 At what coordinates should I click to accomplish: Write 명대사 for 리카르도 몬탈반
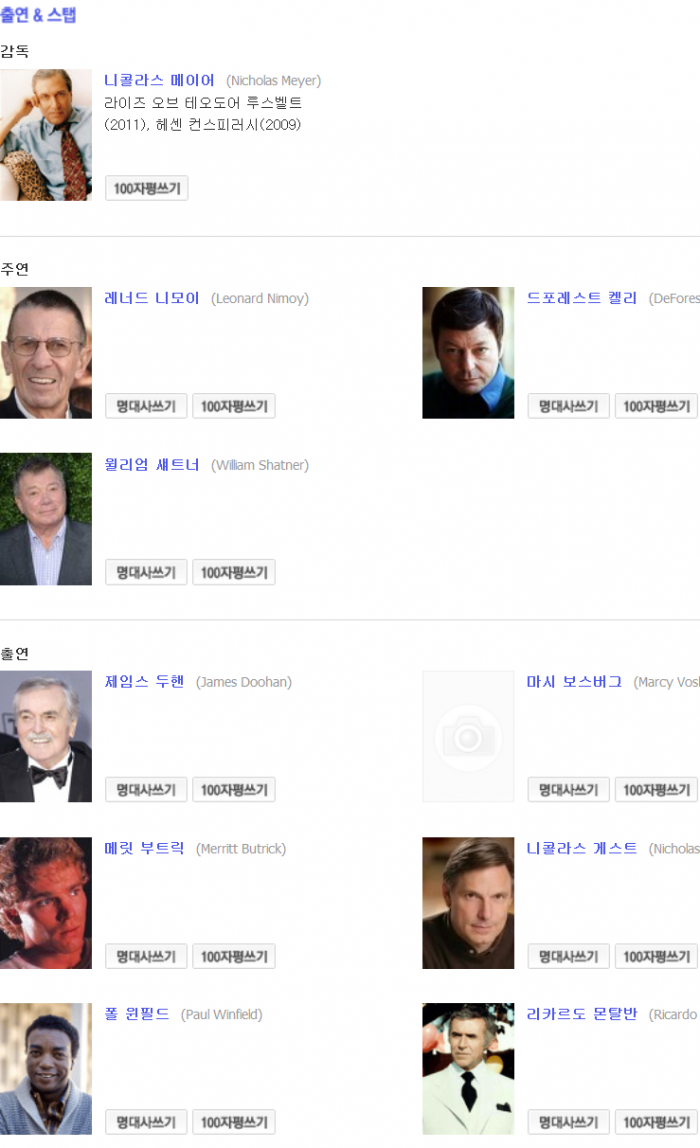pyautogui.click(x=569, y=1122)
